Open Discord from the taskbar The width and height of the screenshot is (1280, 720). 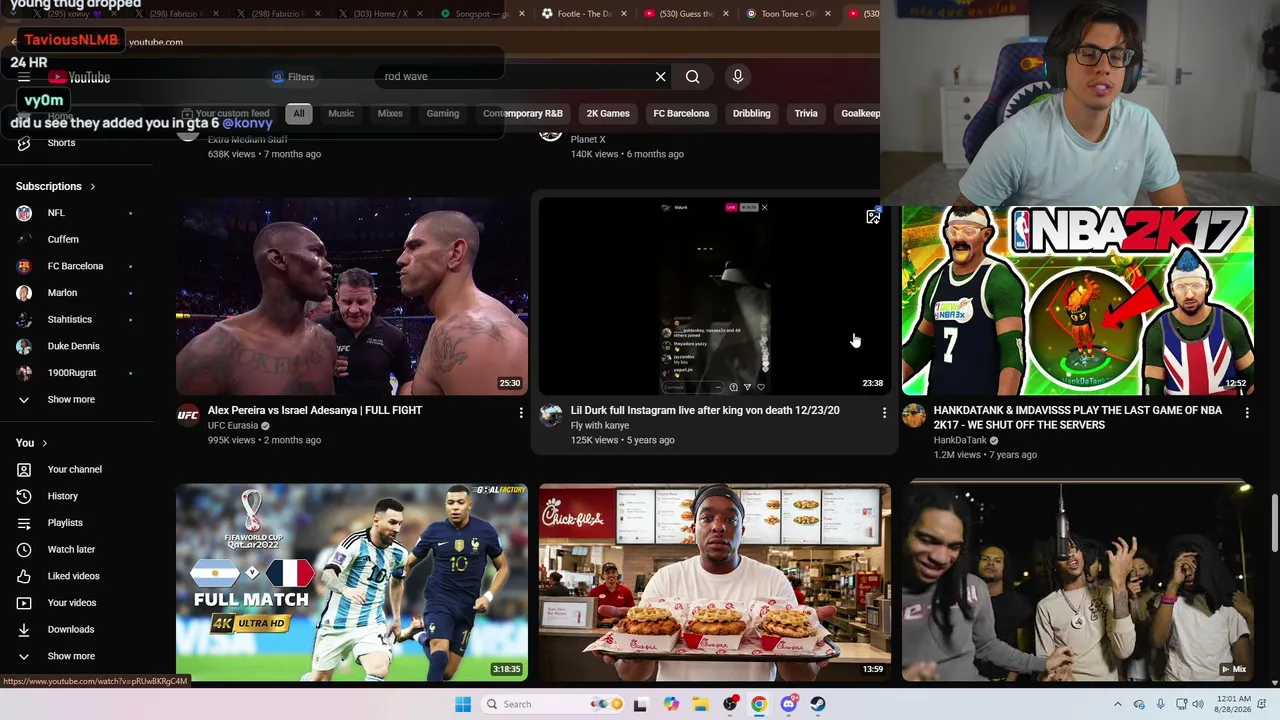[x=789, y=704]
